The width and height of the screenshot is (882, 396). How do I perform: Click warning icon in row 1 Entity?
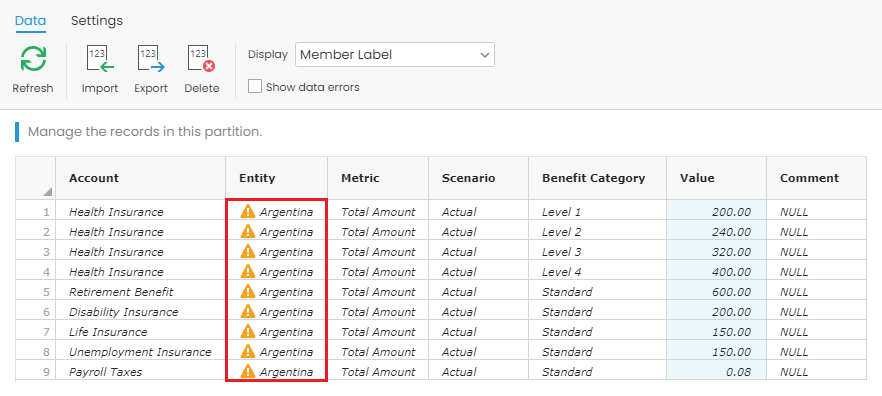click(x=248, y=212)
